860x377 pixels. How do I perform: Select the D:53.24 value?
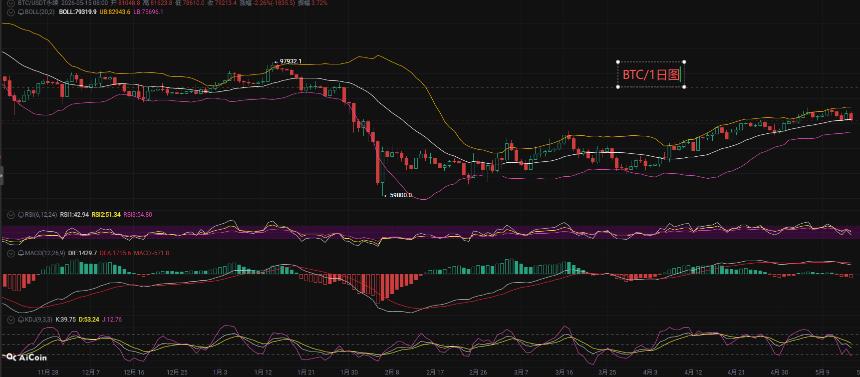[89, 319]
